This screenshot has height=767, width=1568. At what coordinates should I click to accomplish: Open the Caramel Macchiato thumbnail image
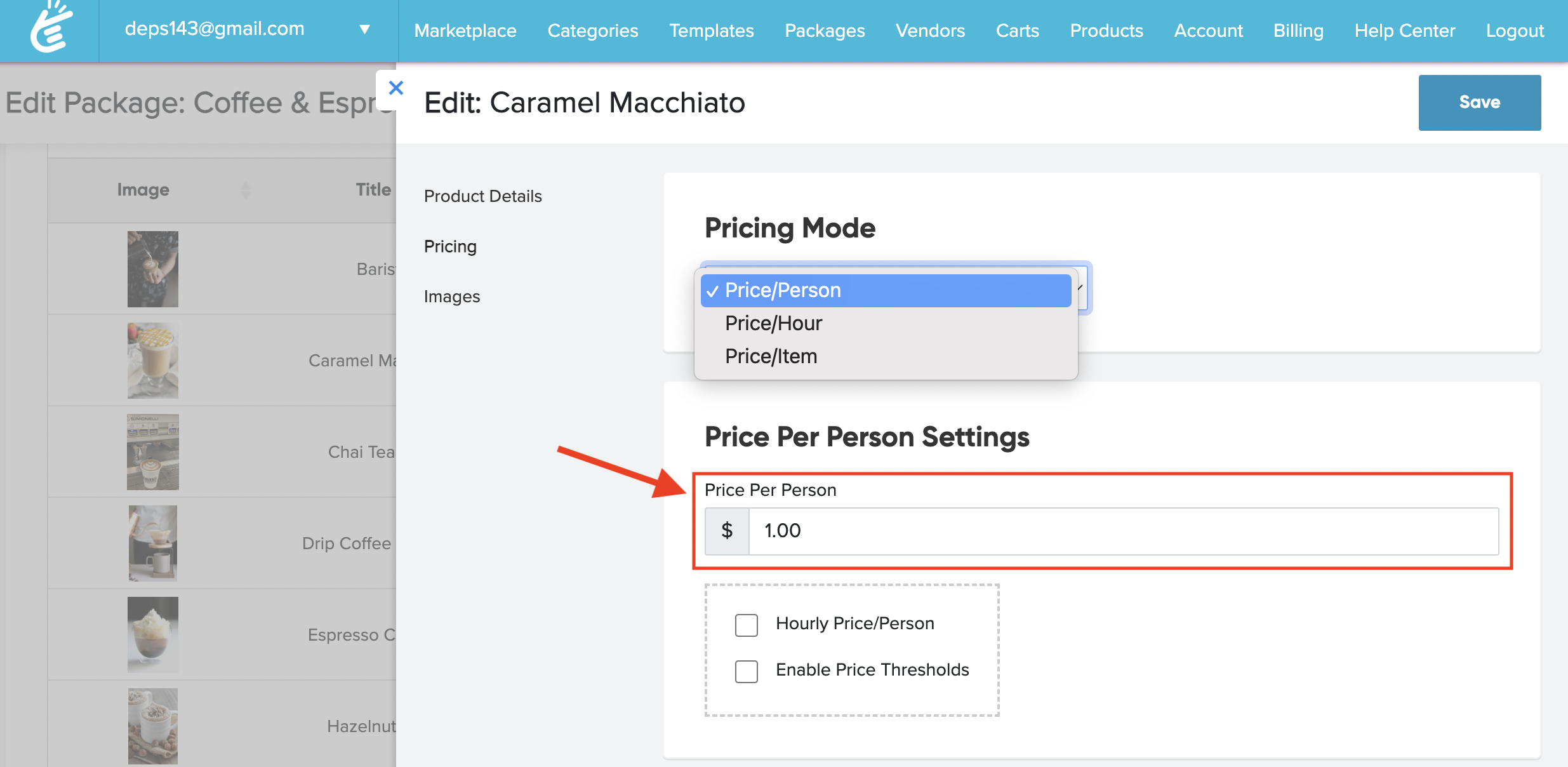click(152, 361)
